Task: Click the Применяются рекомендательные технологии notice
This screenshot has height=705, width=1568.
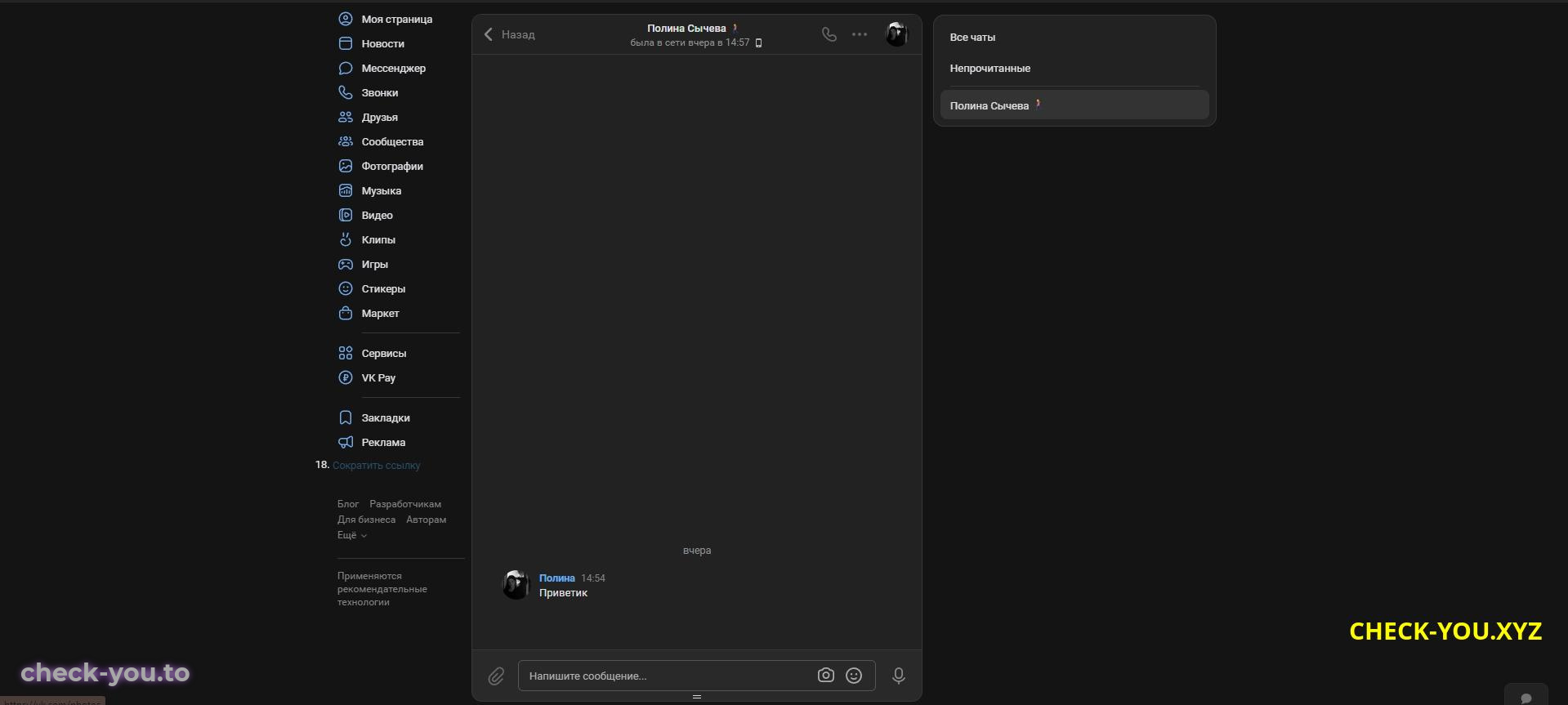Action: click(x=382, y=589)
